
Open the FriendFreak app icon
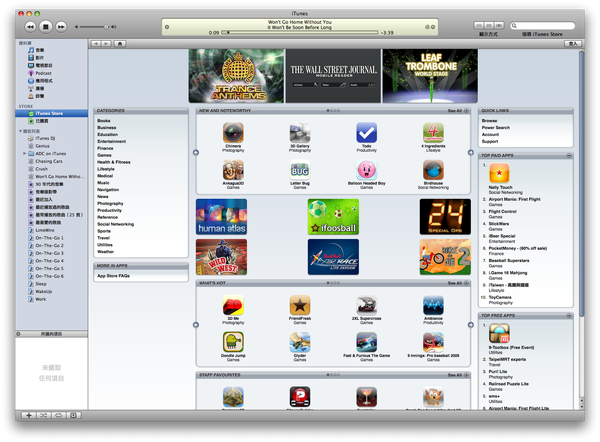300,305
